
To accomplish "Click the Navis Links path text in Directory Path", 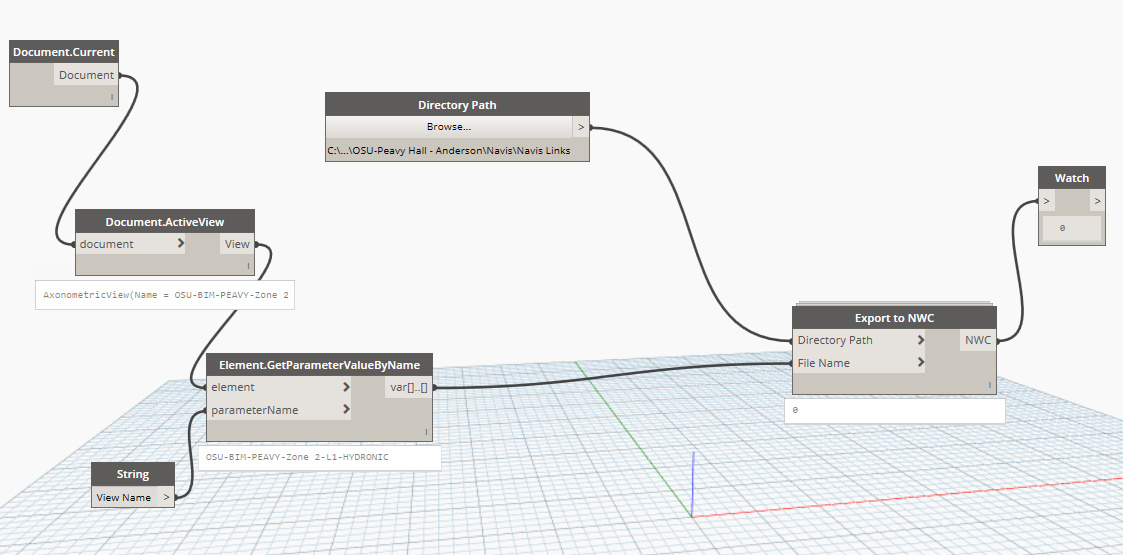I will pyautogui.click(x=449, y=150).
